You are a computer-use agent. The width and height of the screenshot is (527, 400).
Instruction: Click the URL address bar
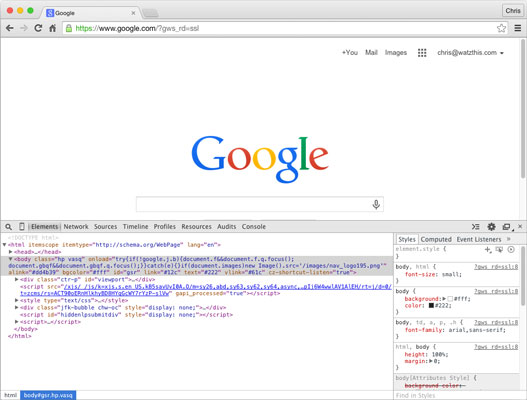coord(284,28)
